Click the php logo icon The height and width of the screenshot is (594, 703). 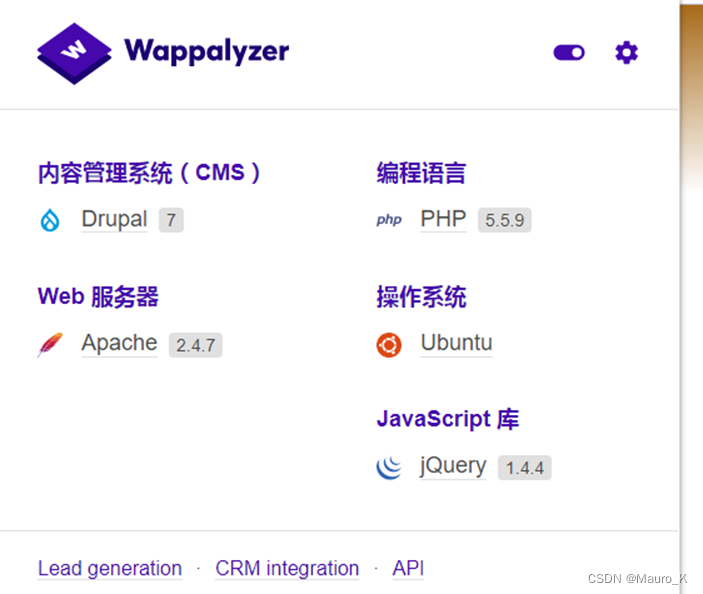click(389, 220)
